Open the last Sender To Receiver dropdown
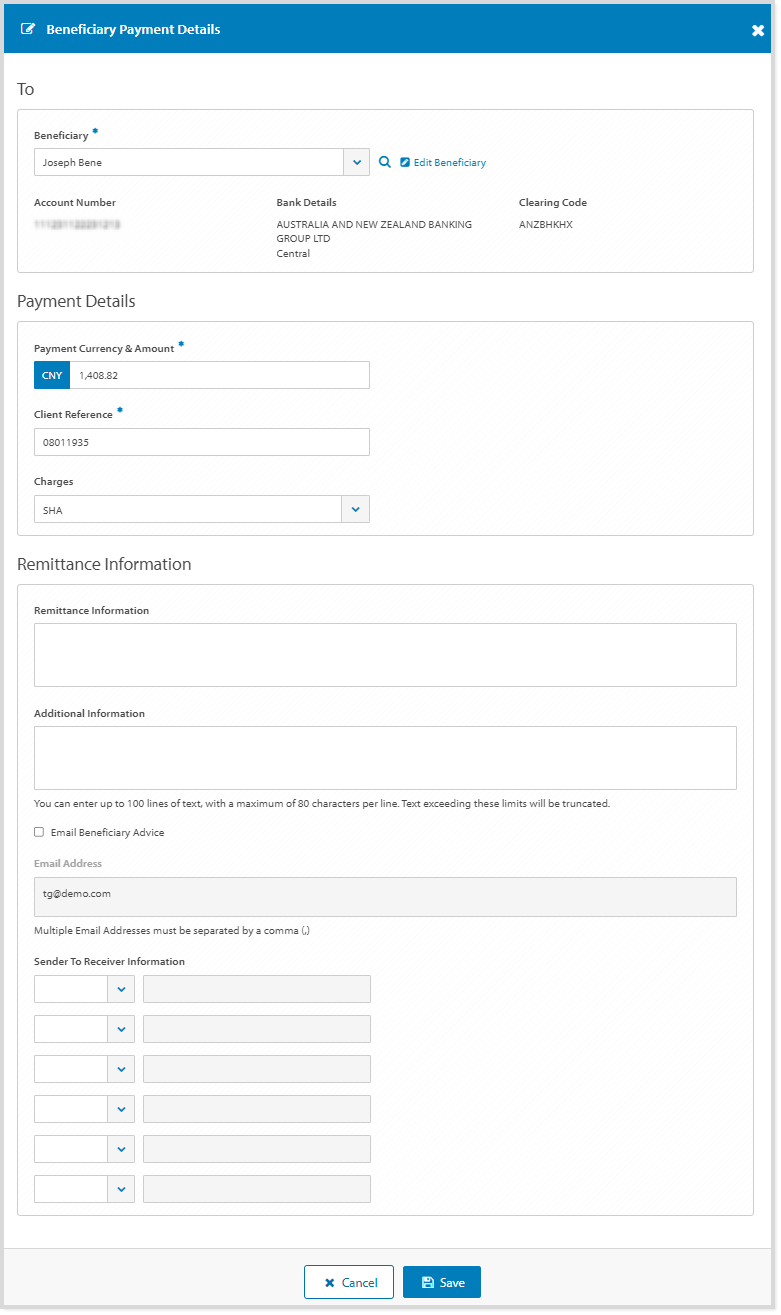This screenshot has height=1315, width=781. click(121, 1188)
